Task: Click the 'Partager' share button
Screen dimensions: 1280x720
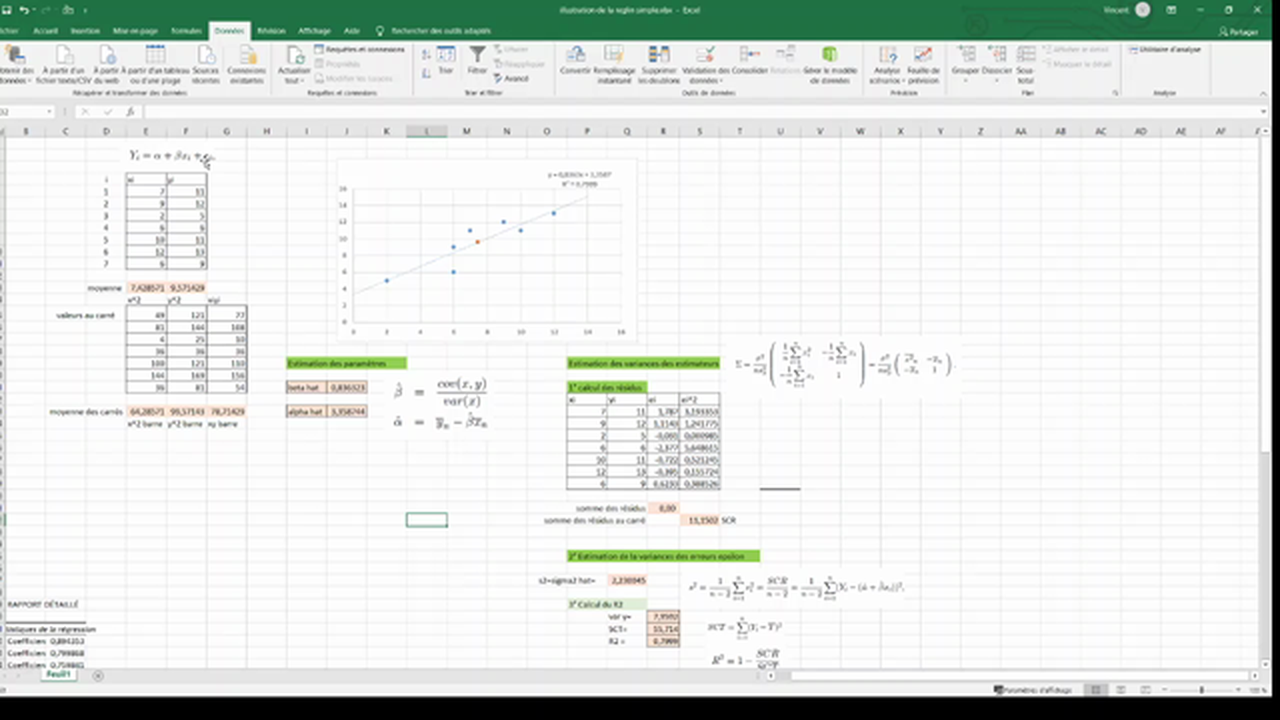Action: 1238,32
